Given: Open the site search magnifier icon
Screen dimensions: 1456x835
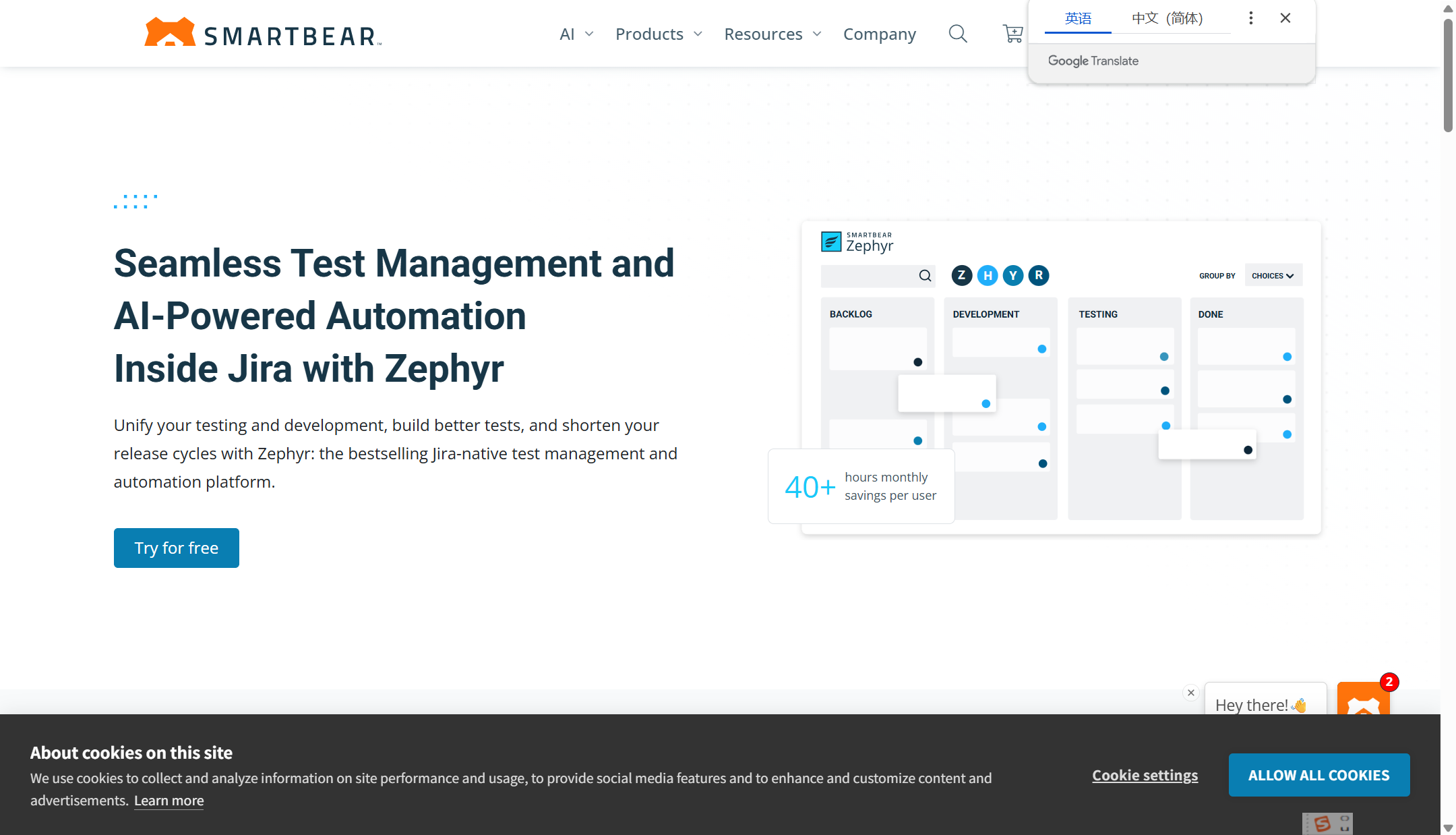Looking at the screenshot, I should pyautogui.click(x=957, y=34).
